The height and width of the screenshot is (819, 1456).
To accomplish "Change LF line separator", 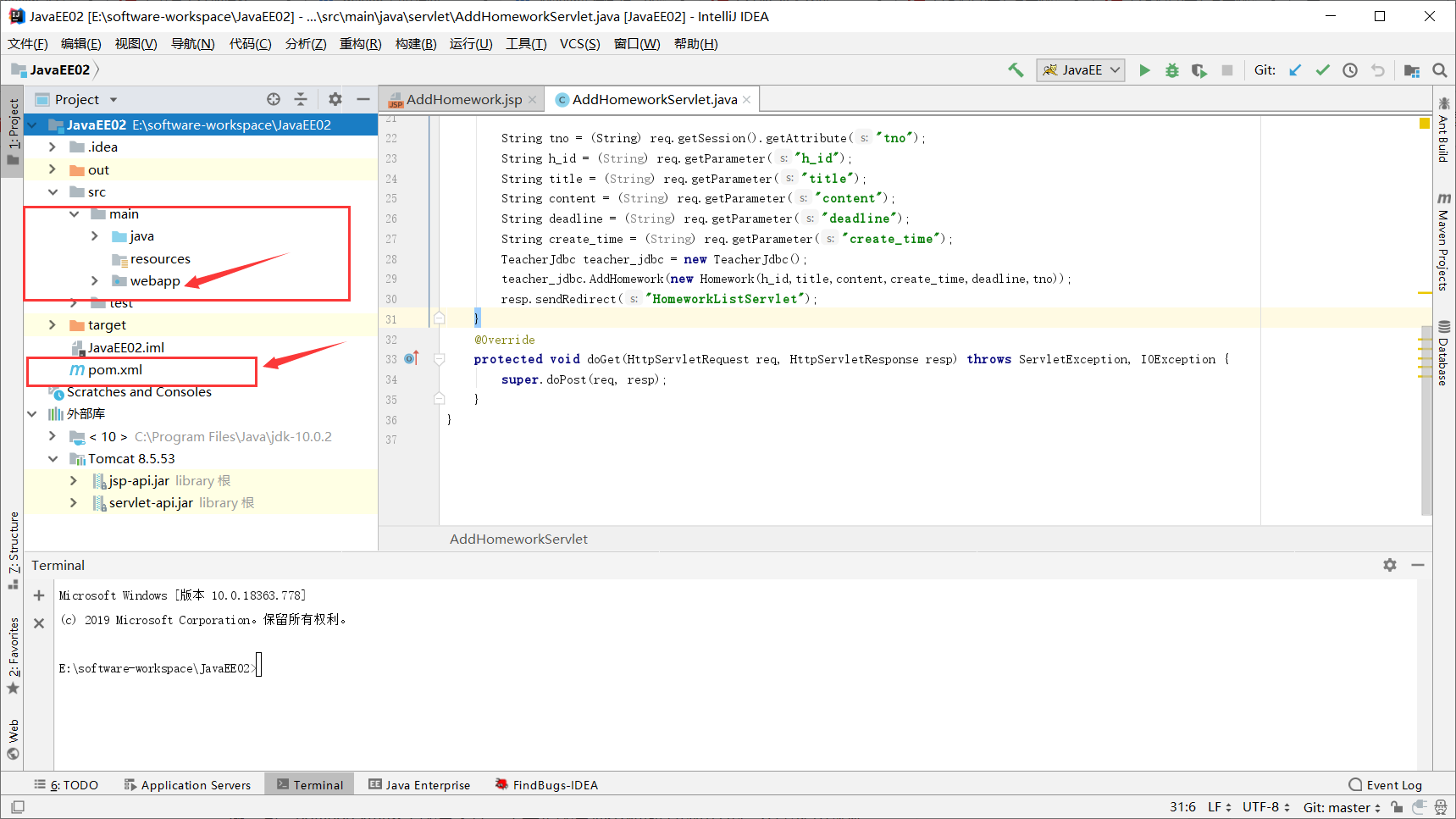I will pos(1219,807).
